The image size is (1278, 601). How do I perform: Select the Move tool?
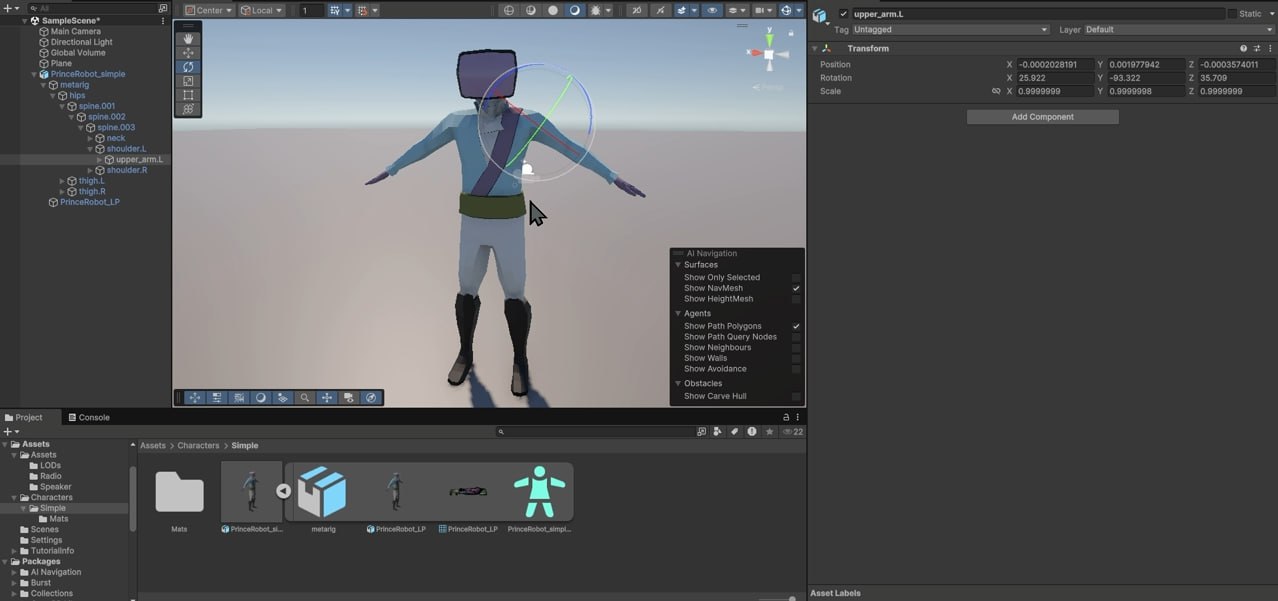pos(189,53)
